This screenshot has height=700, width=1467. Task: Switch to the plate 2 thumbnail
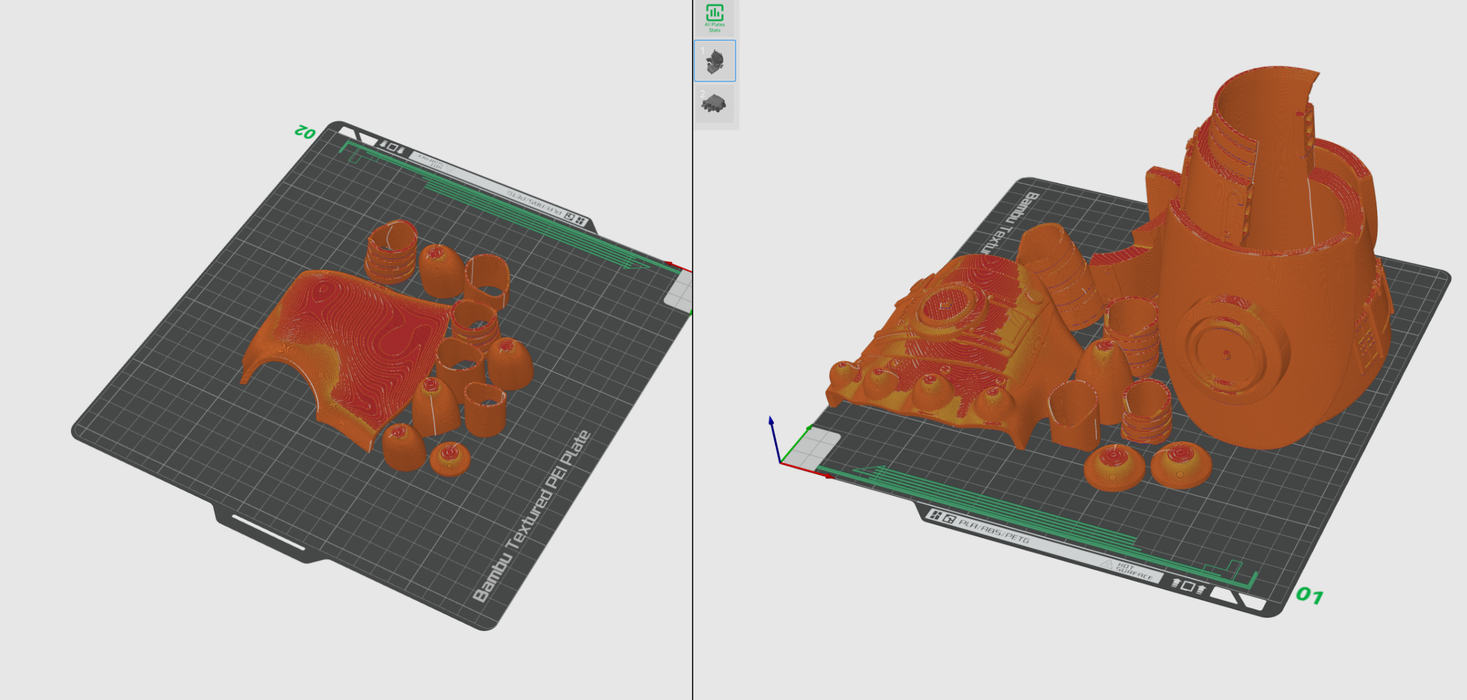pyautogui.click(x=715, y=104)
